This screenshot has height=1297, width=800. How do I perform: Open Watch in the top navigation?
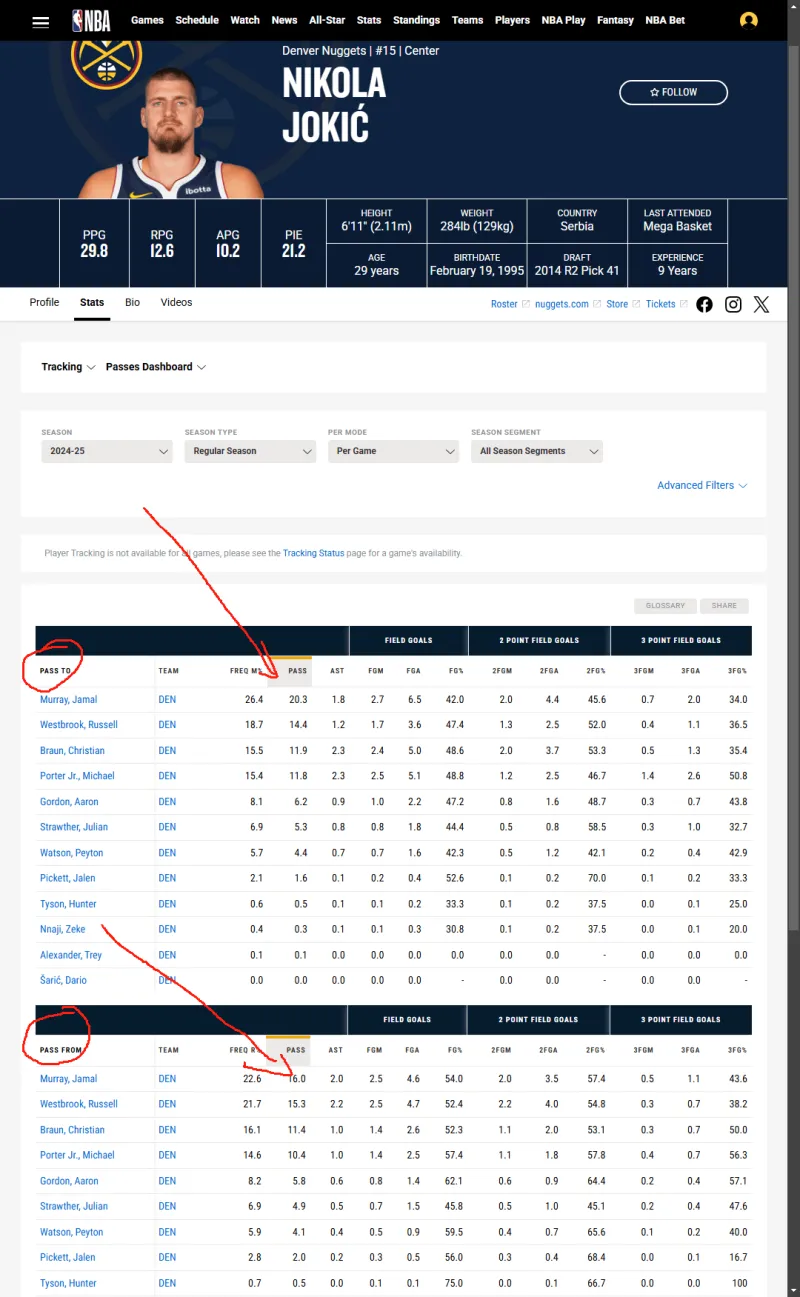pos(245,20)
